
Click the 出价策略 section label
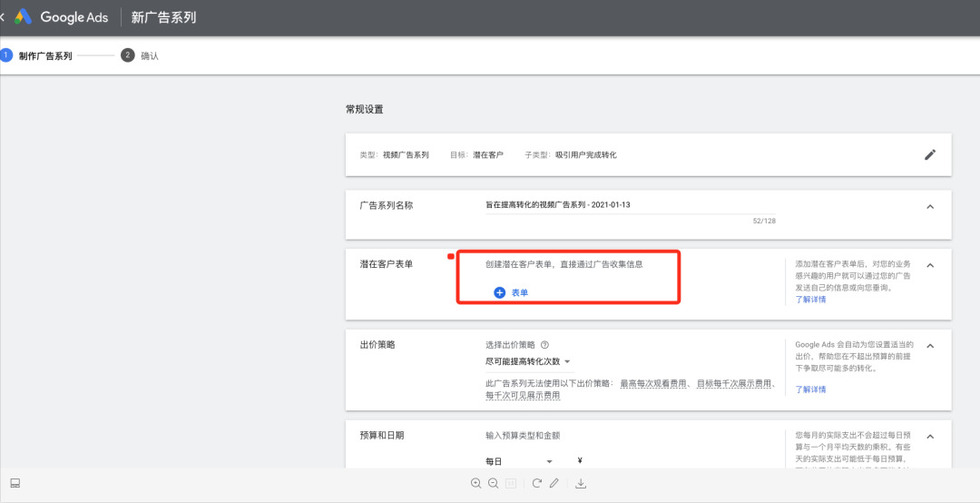[x=378, y=345]
